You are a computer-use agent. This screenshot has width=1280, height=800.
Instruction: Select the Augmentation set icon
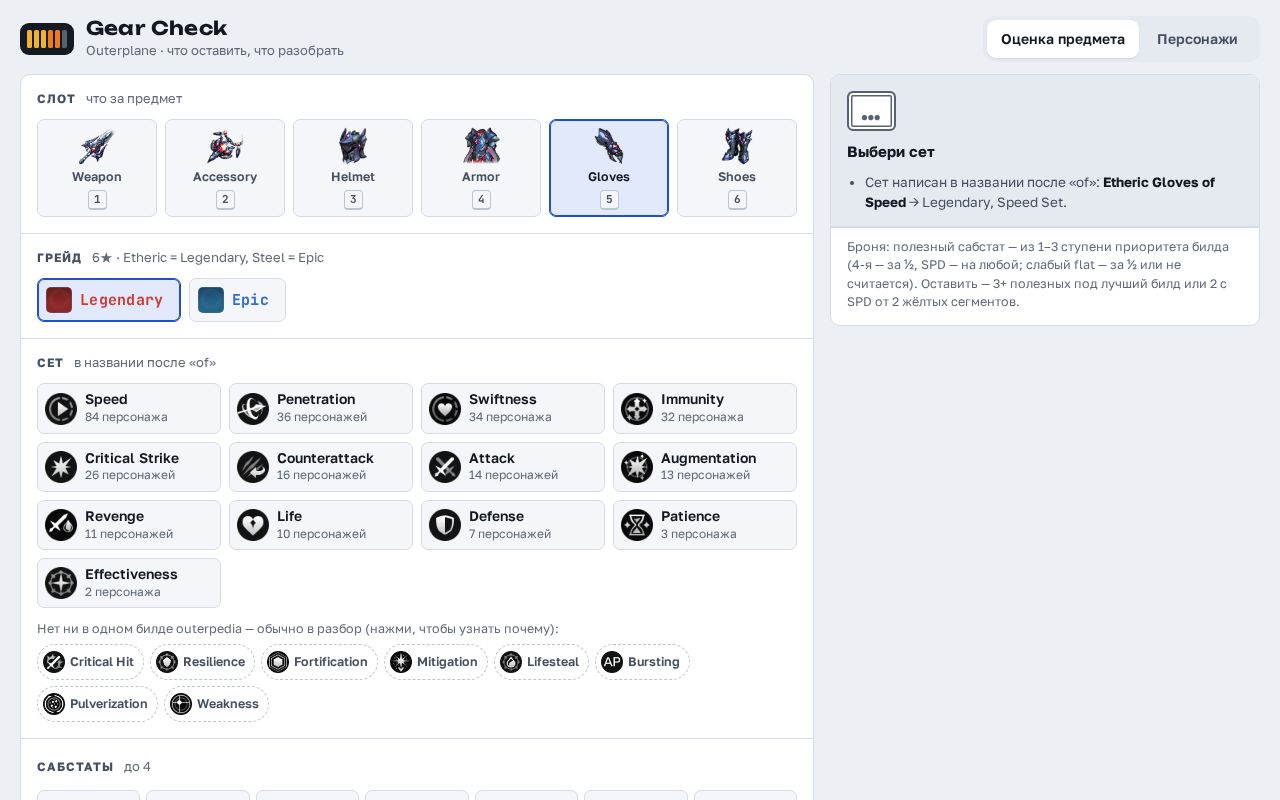pos(637,467)
